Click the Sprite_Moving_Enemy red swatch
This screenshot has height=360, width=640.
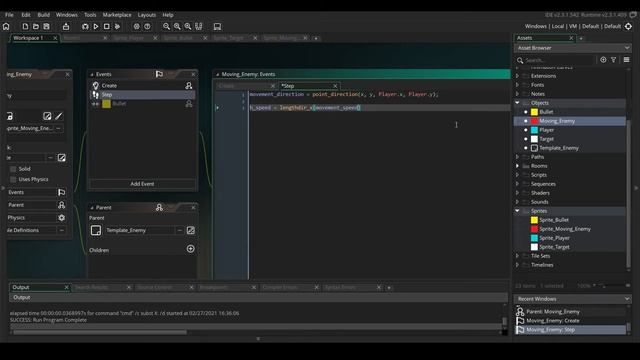pos(534,229)
